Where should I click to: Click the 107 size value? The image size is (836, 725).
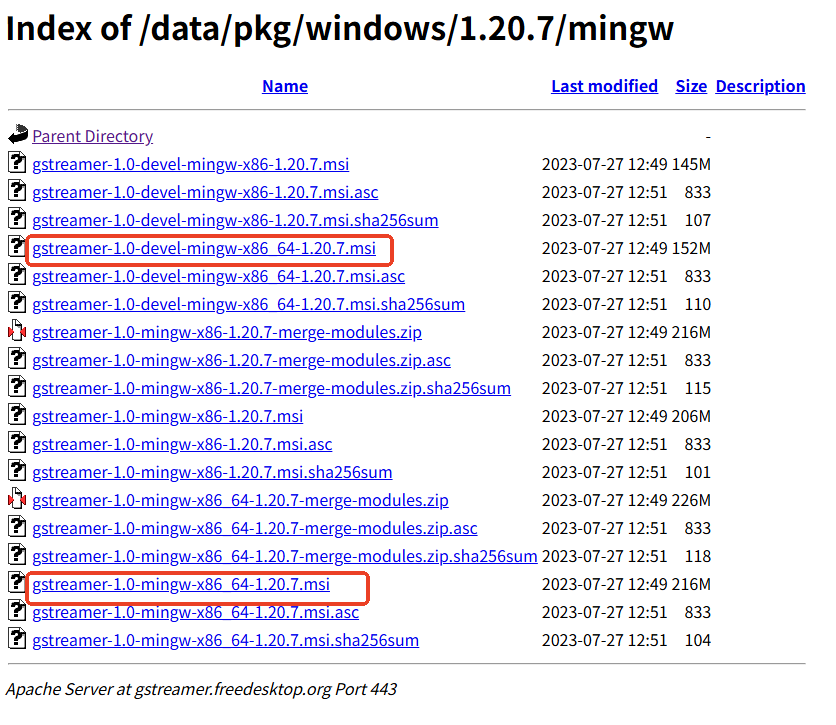pyautogui.click(x=697, y=220)
